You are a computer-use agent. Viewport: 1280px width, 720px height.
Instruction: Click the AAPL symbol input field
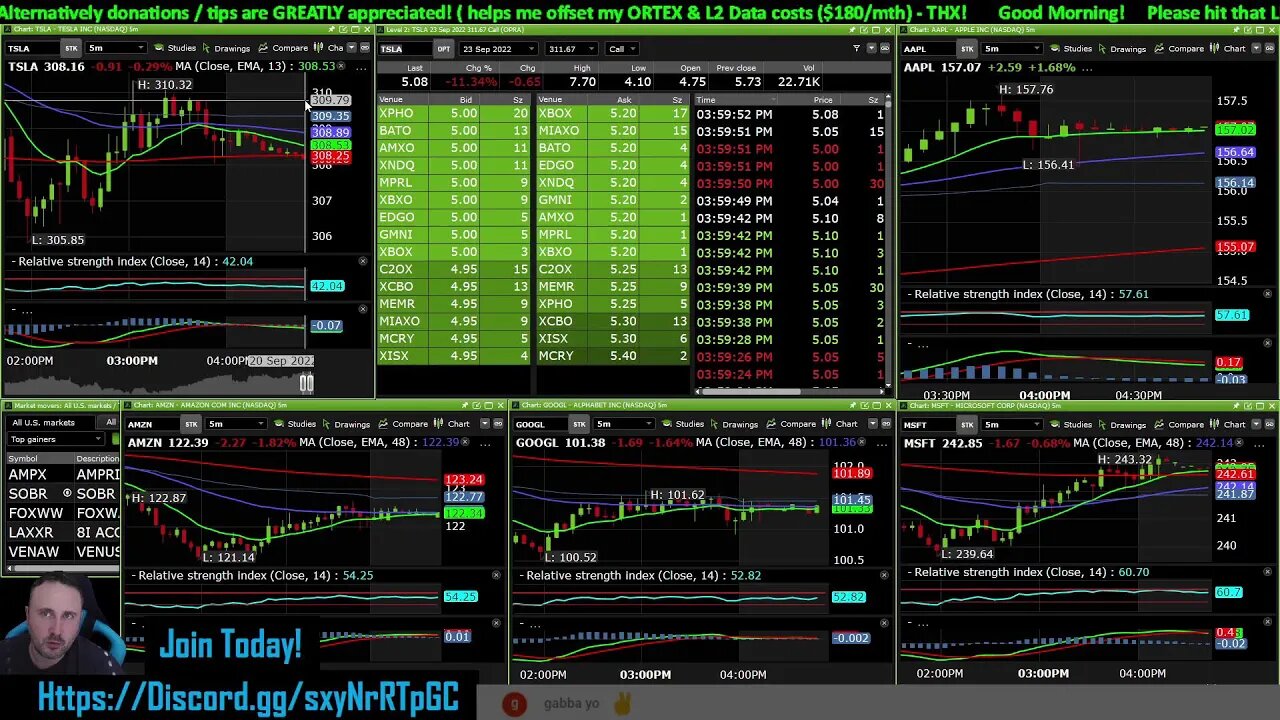click(x=927, y=48)
